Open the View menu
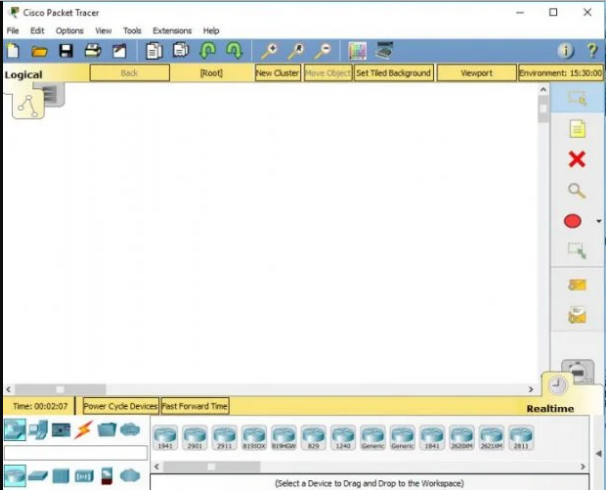Screen dimensions: 606x490 [103, 31]
